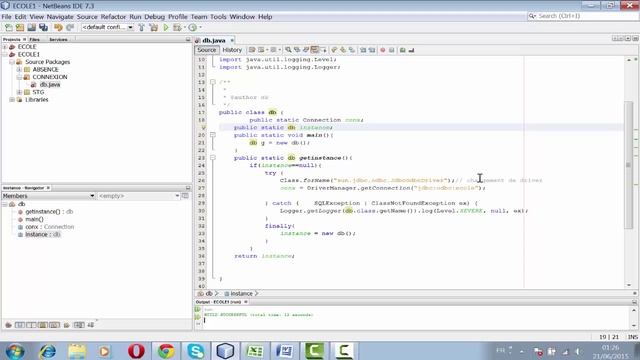Switch to the Services tab
The height and width of the screenshot is (360, 640).
(58, 40)
